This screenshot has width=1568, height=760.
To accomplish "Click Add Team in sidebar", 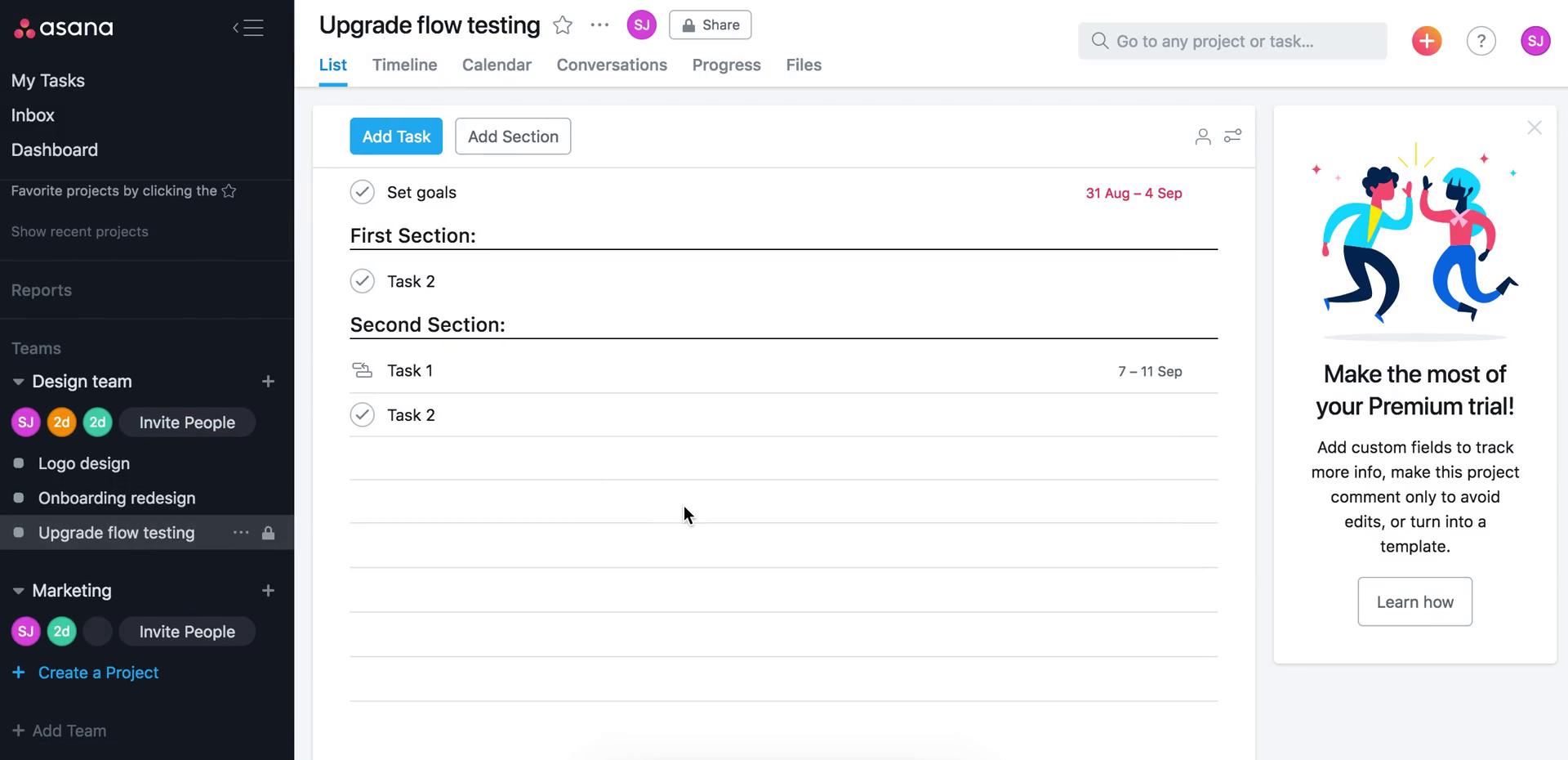I will 60,731.
